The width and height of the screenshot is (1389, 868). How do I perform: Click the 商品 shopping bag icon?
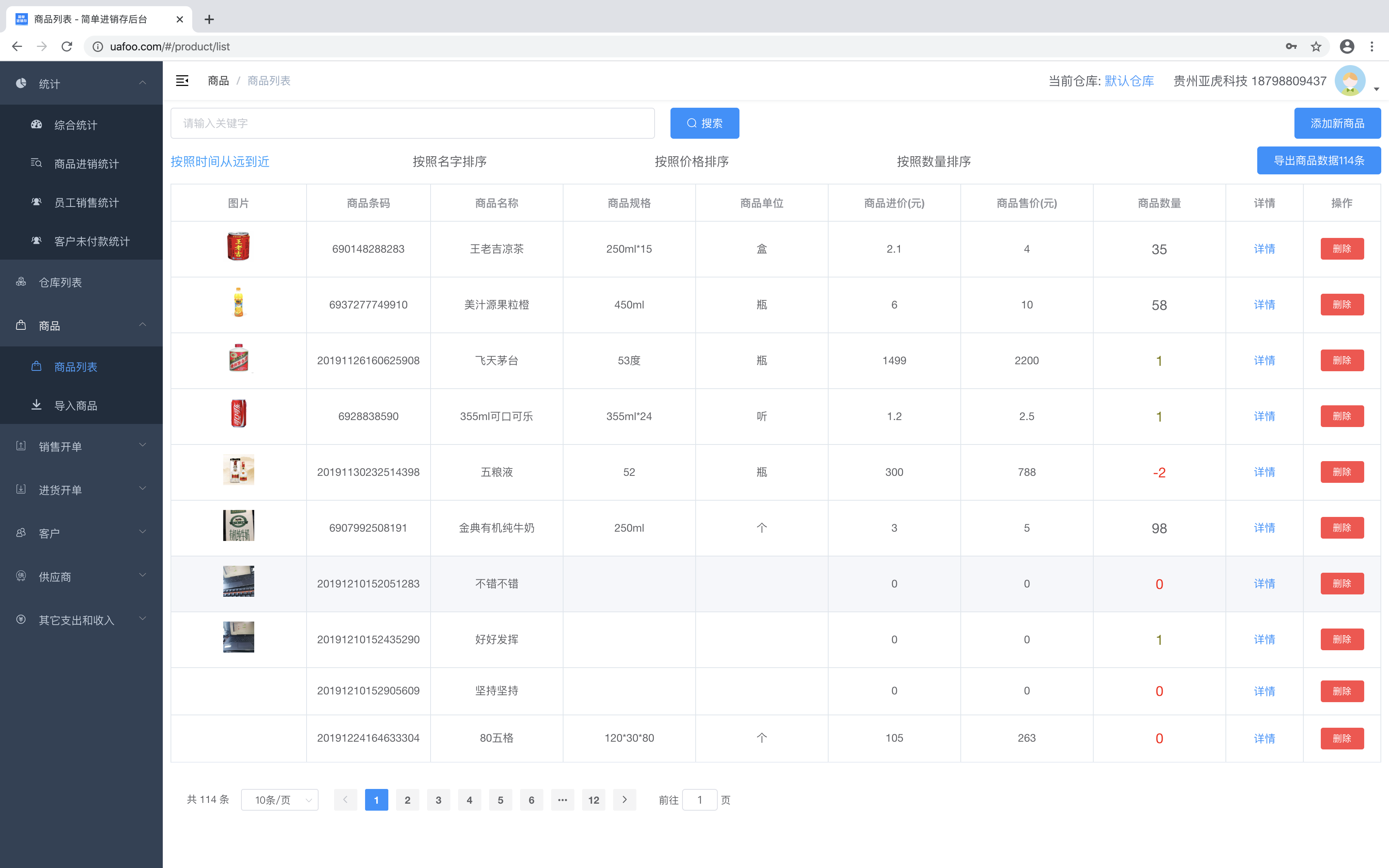pyautogui.click(x=21, y=325)
